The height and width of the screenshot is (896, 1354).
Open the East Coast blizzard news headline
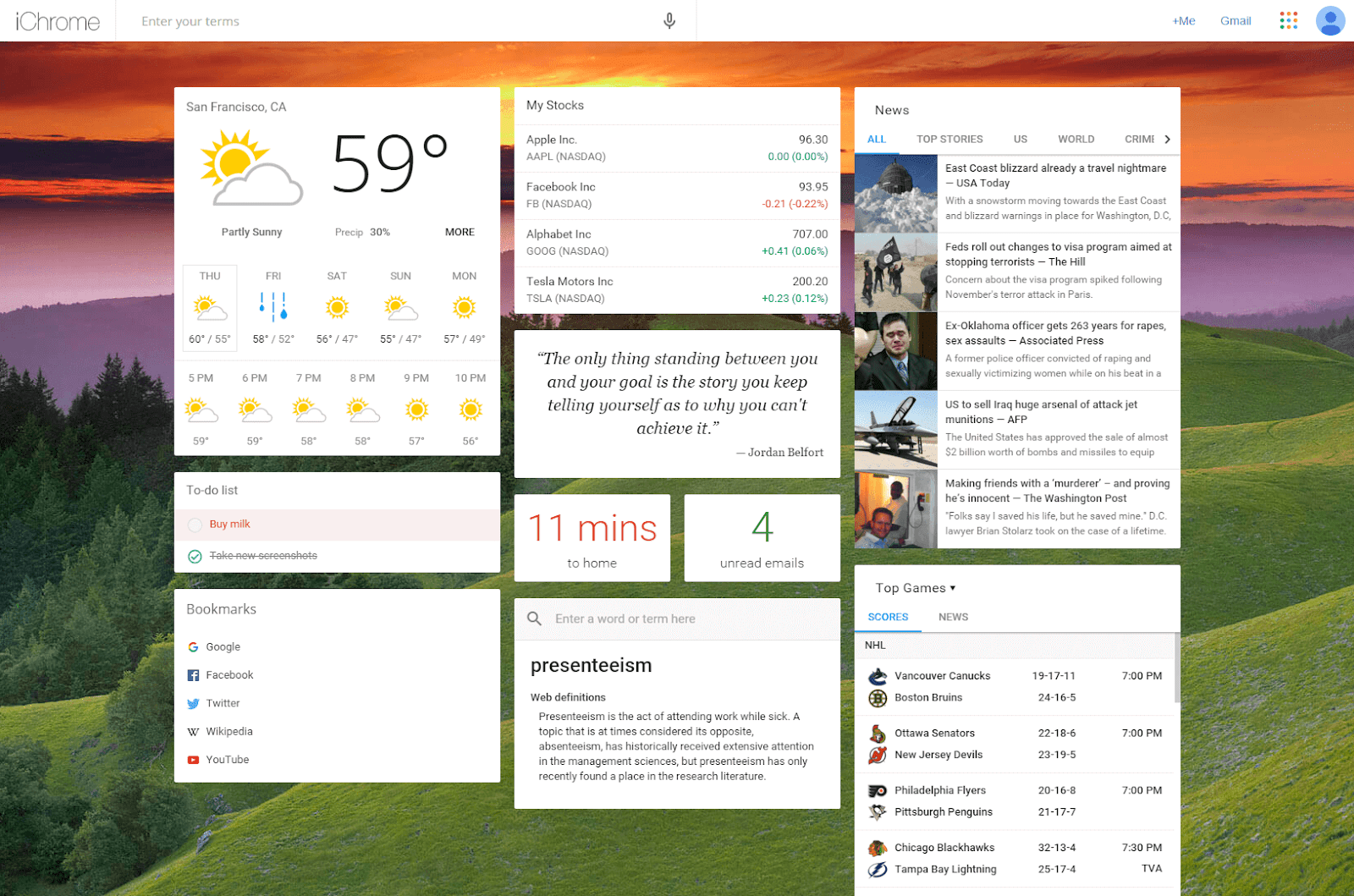click(1055, 175)
